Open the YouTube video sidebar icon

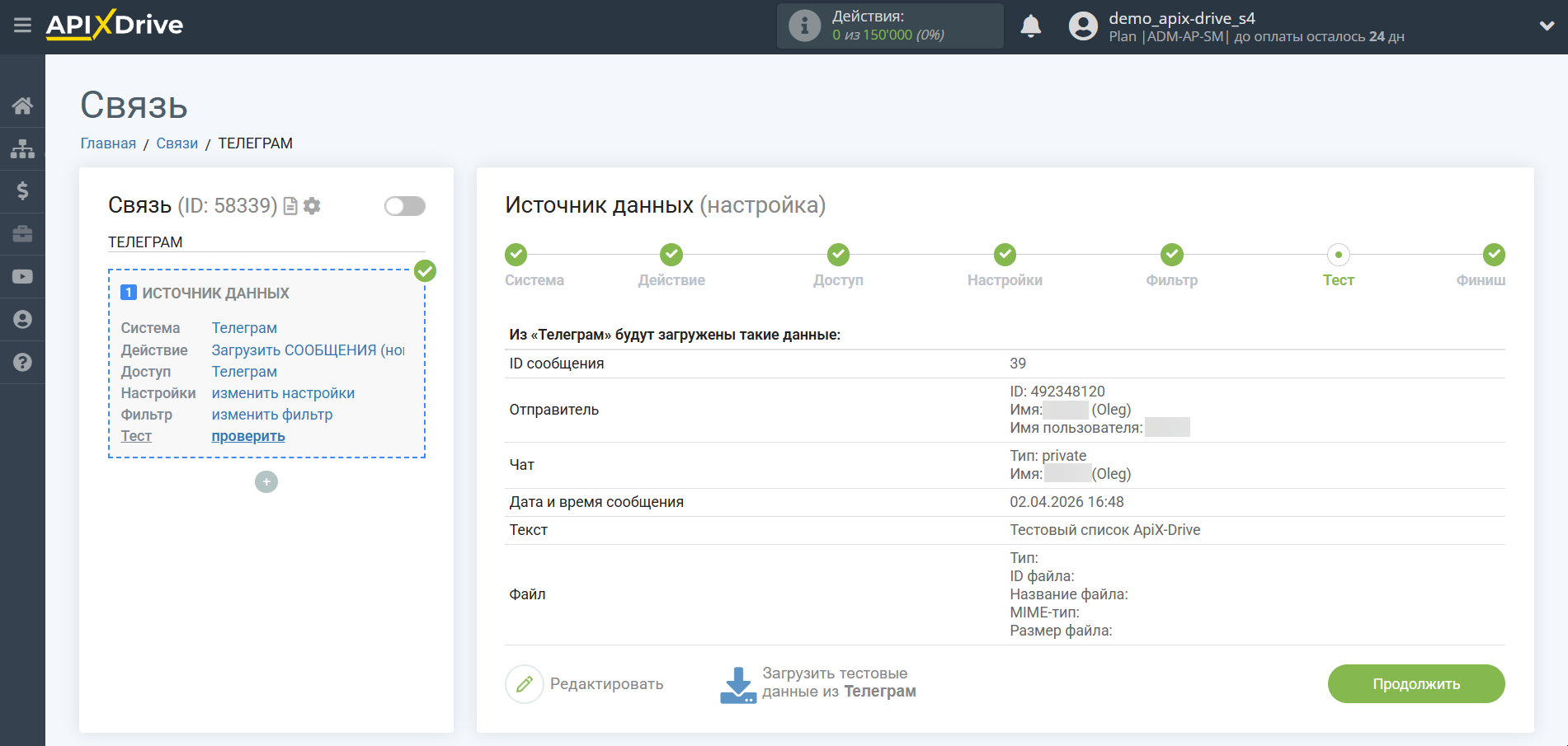[22, 277]
